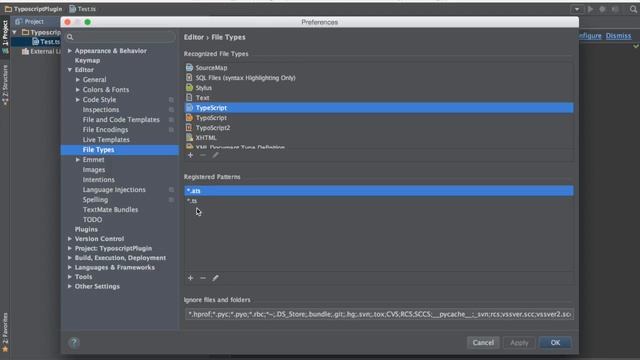Expand the Tools section

pyautogui.click(x=70, y=277)
